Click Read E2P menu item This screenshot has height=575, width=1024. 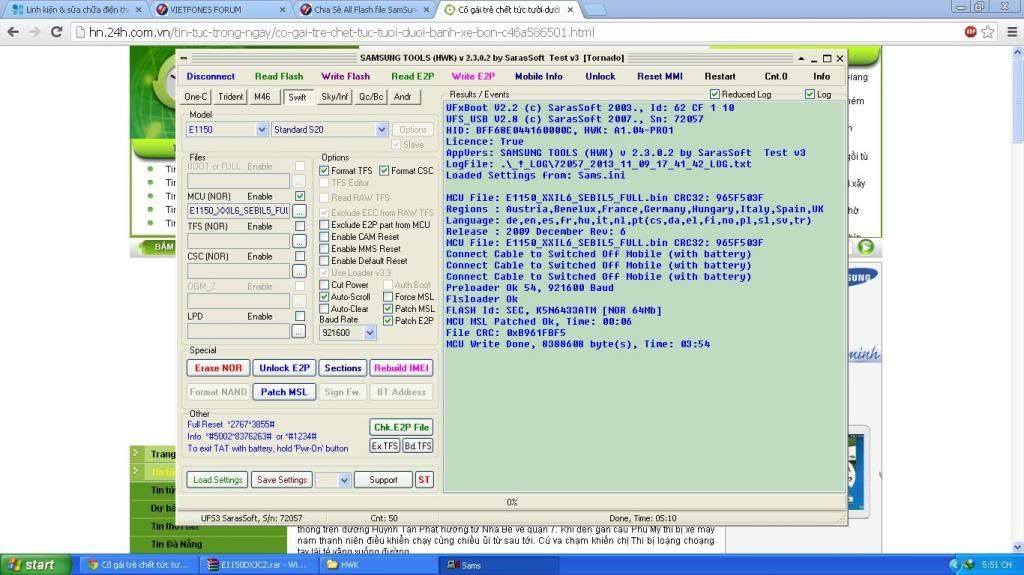click(413, 76)
